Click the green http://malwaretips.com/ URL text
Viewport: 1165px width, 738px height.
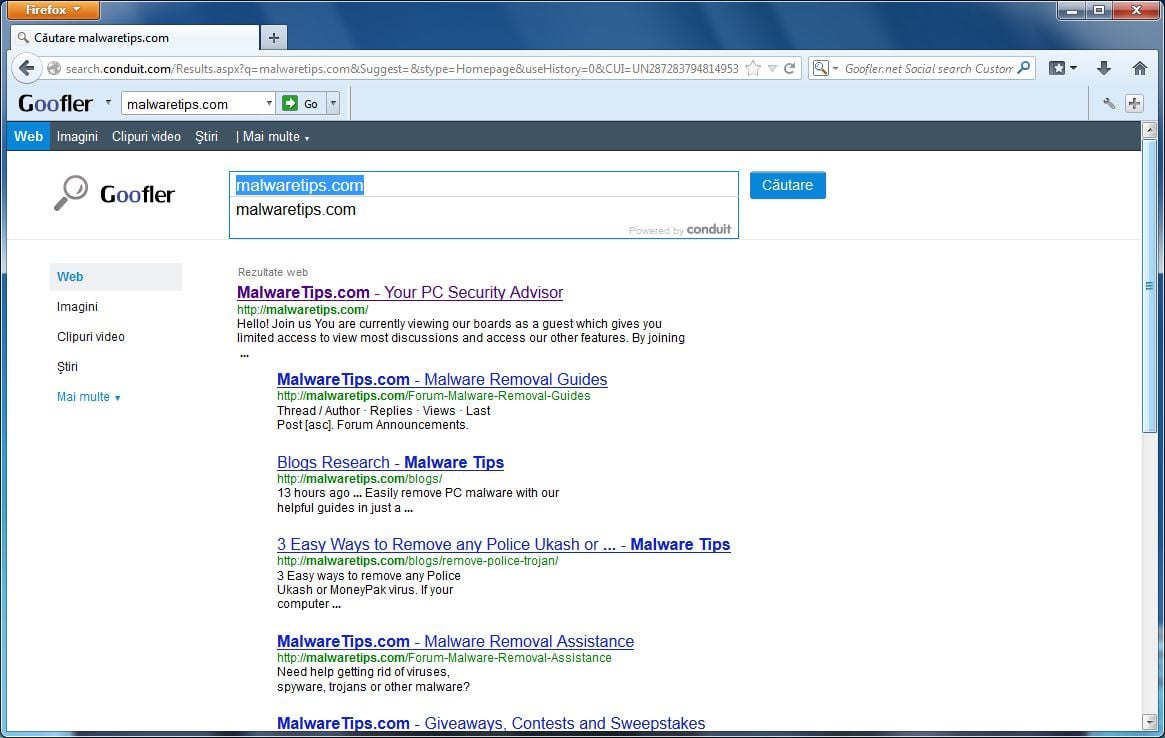coord(302,309)
